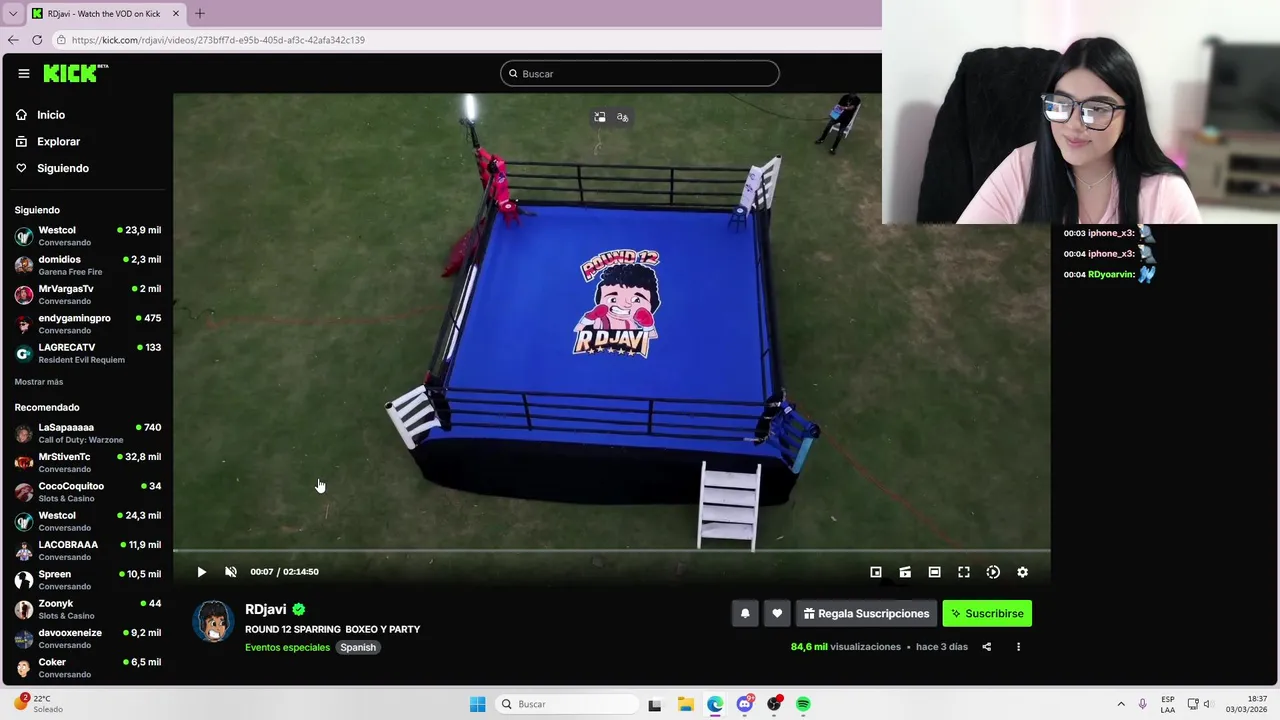
Task: Toggle theater mode in player
Action: [934, 572]
